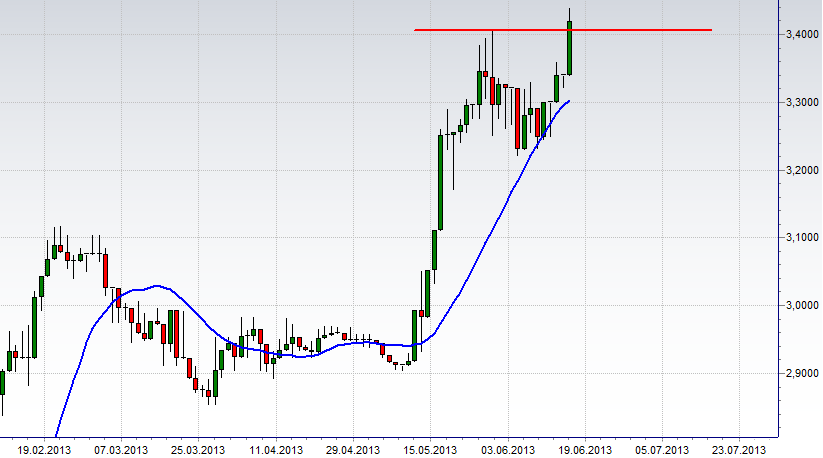Click the 3,3000 price axis label

(802, 102)
